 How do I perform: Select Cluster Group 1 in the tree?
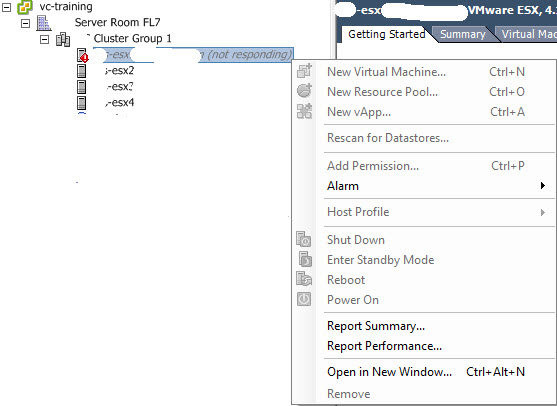132,38
